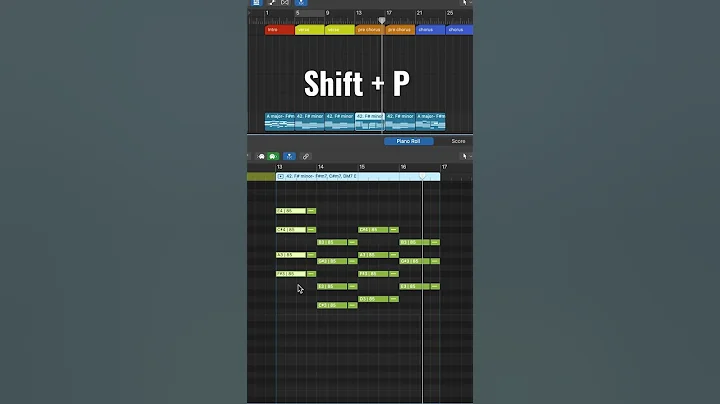Click bar 14 in the piano roll ruler
Image resolution: width=720 pixels, height=404 pixels.
coord(321,167)
